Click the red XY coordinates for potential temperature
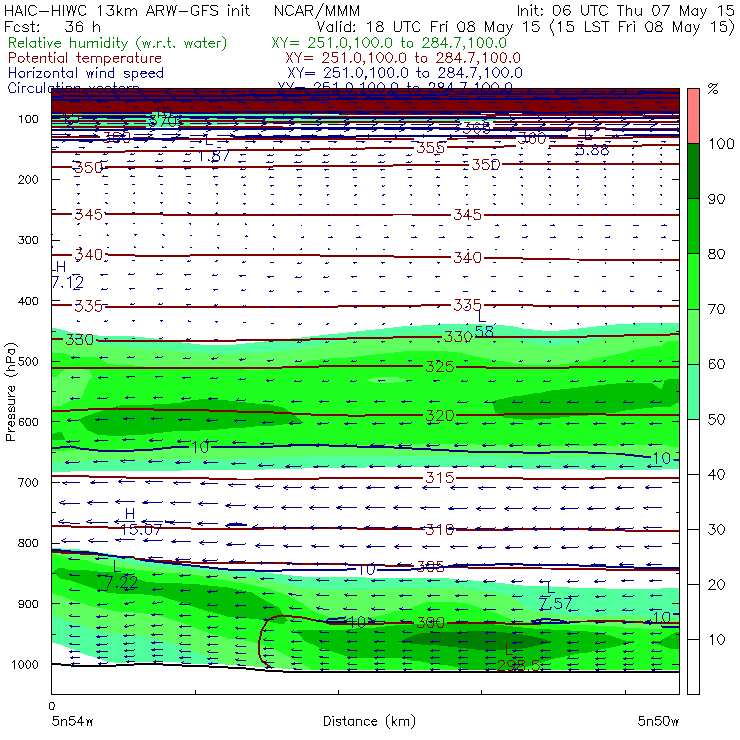This screenshot has height=740, width=740. pos(403,58)
